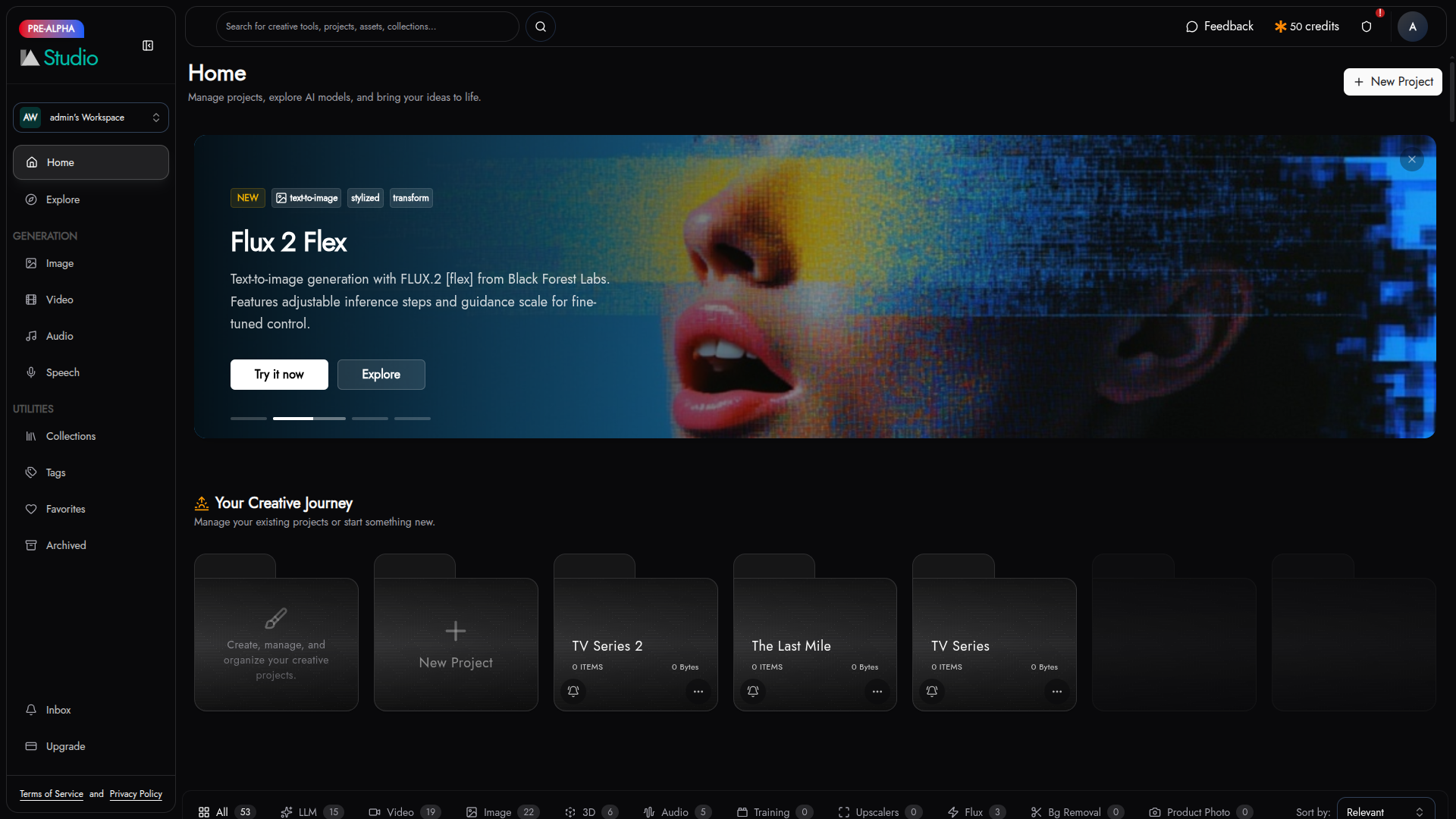The width and height of the screenshot is (1456, 819).
Task: Click the 50 credits star indicator
Action: coord(1307,27)
